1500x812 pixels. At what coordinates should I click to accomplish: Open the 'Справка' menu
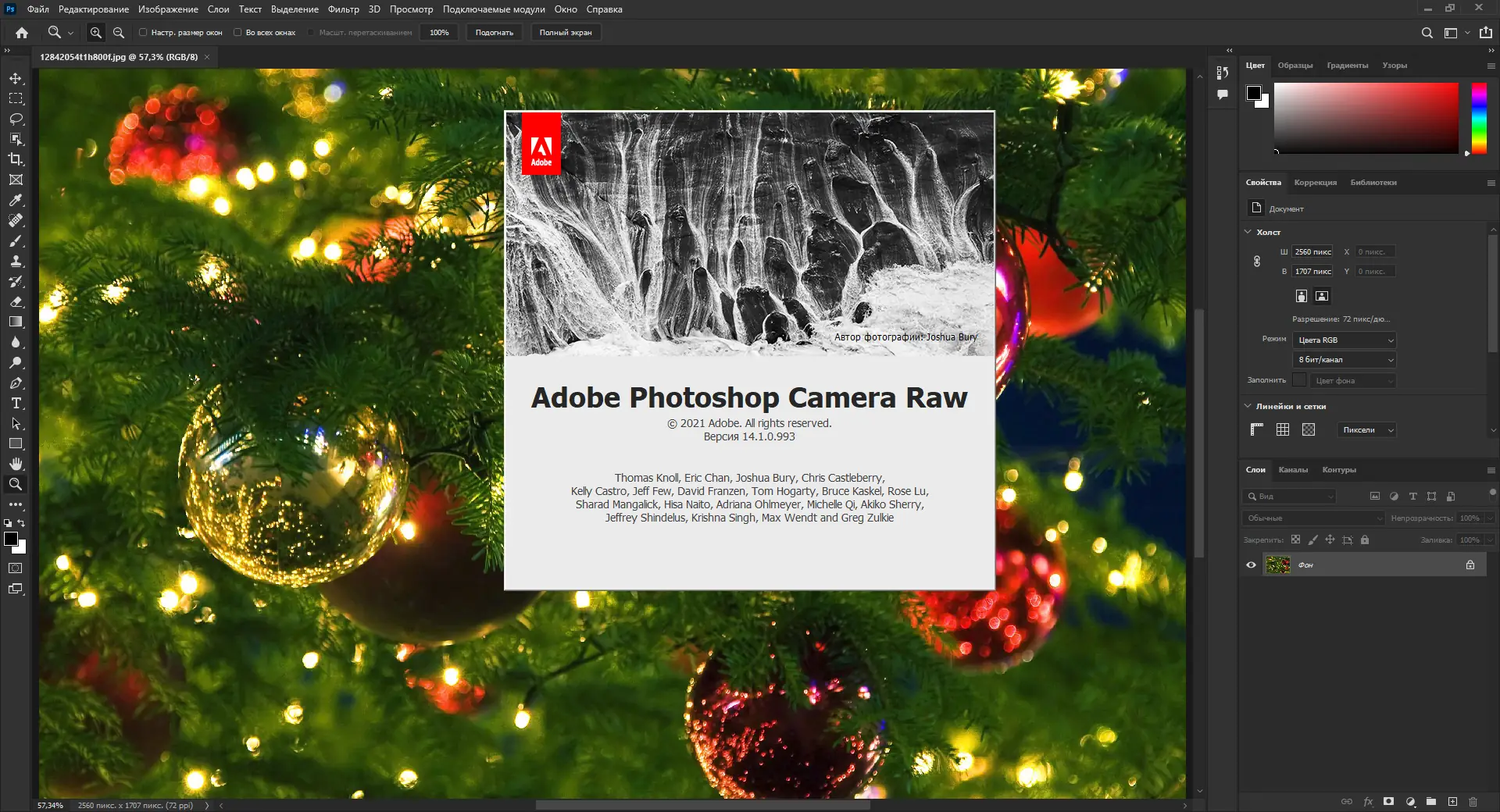coord(605,9)
